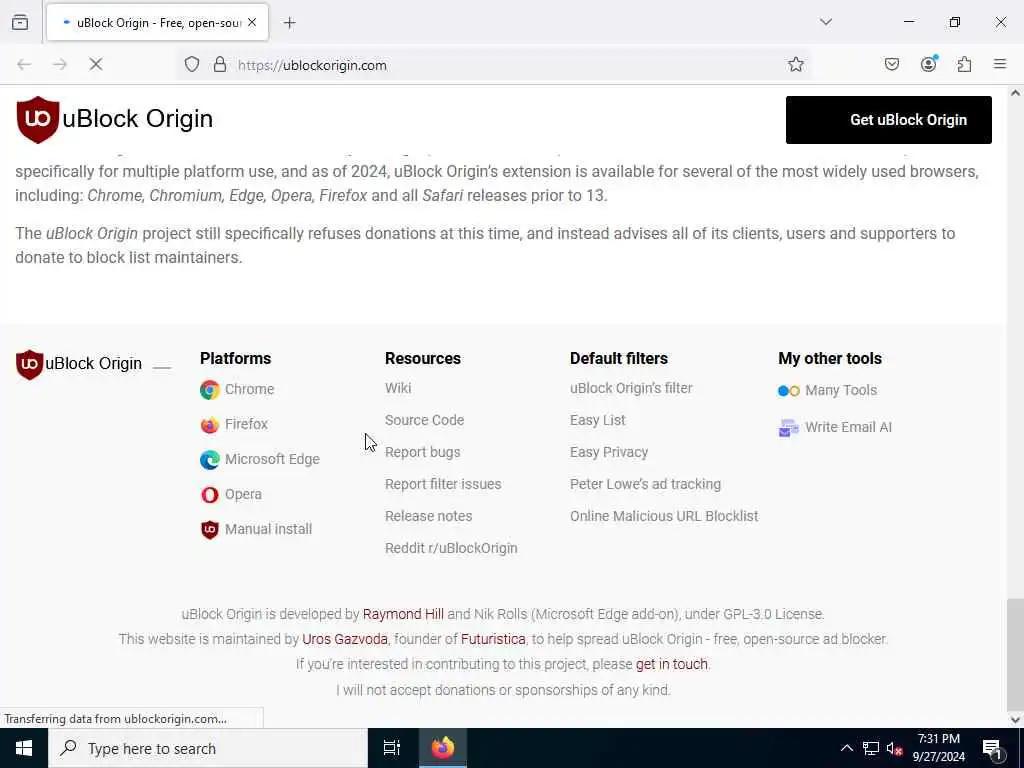Go back with the browser back arrow

click(x=24, y=64)
